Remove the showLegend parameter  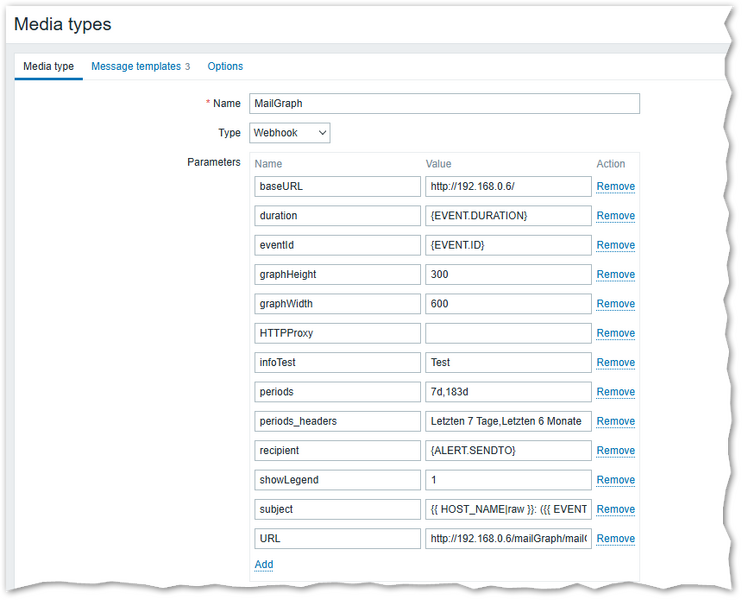point(615,480)
